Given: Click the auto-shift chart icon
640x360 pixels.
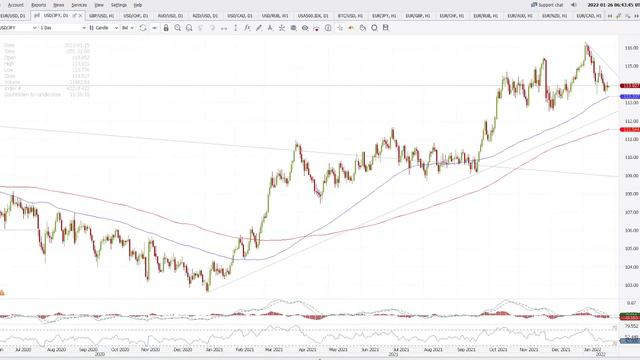Looking at the screenshot, I should click(x=154, y=28).
